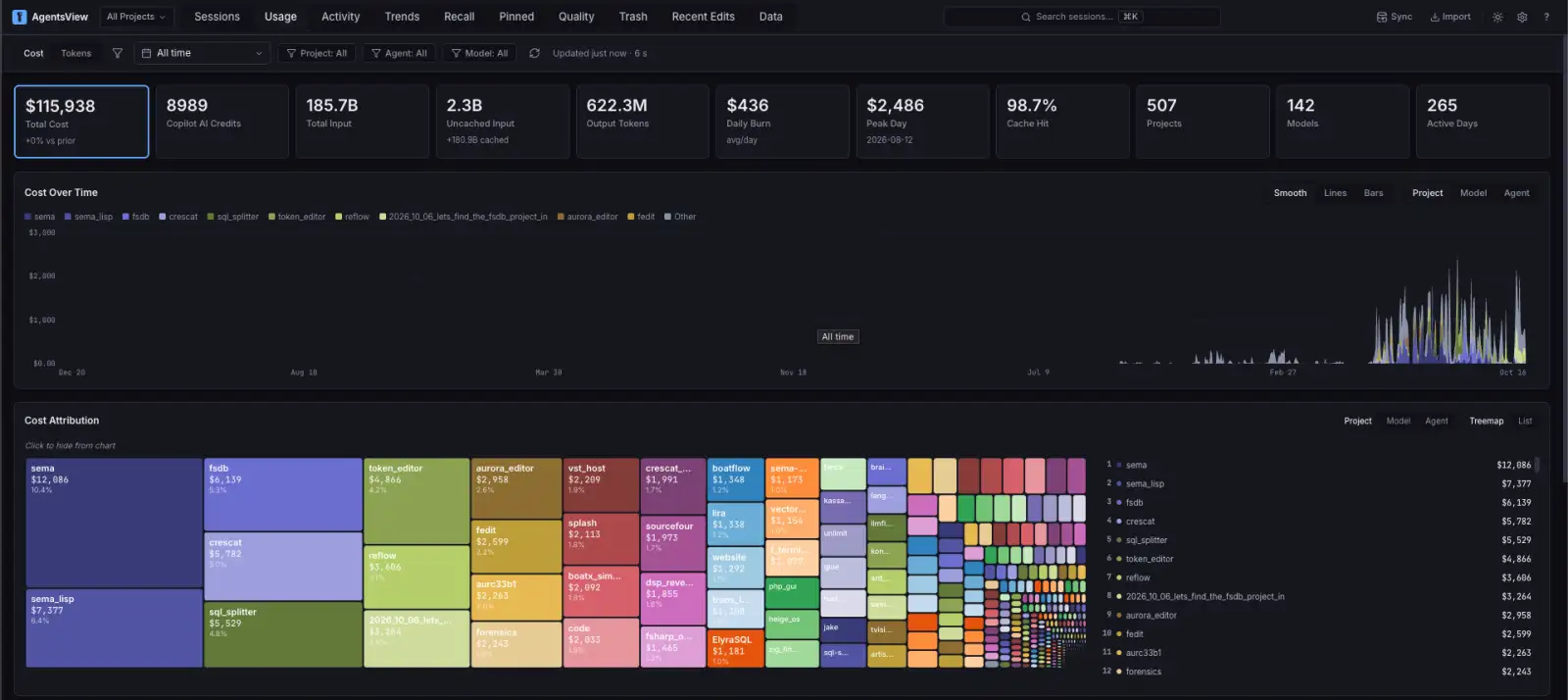
Task: Toggle the reflow legend entry
Action: click(353, 217)
